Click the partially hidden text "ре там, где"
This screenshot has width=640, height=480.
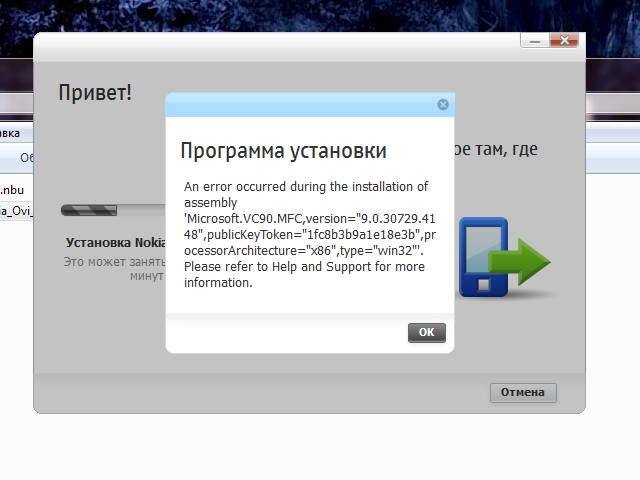click(x=497, y=149)
